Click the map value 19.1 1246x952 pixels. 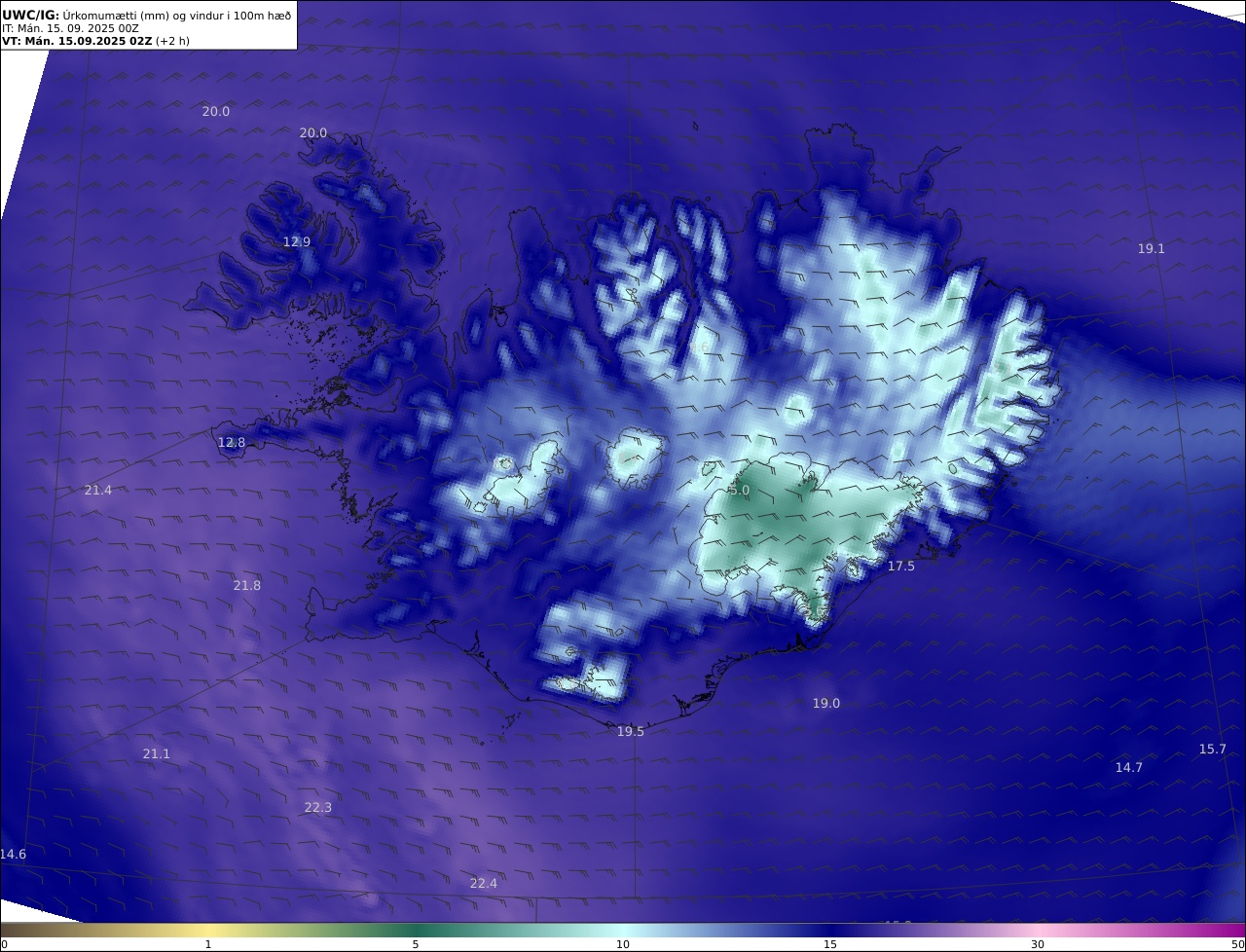click(x=1151, y=248)
